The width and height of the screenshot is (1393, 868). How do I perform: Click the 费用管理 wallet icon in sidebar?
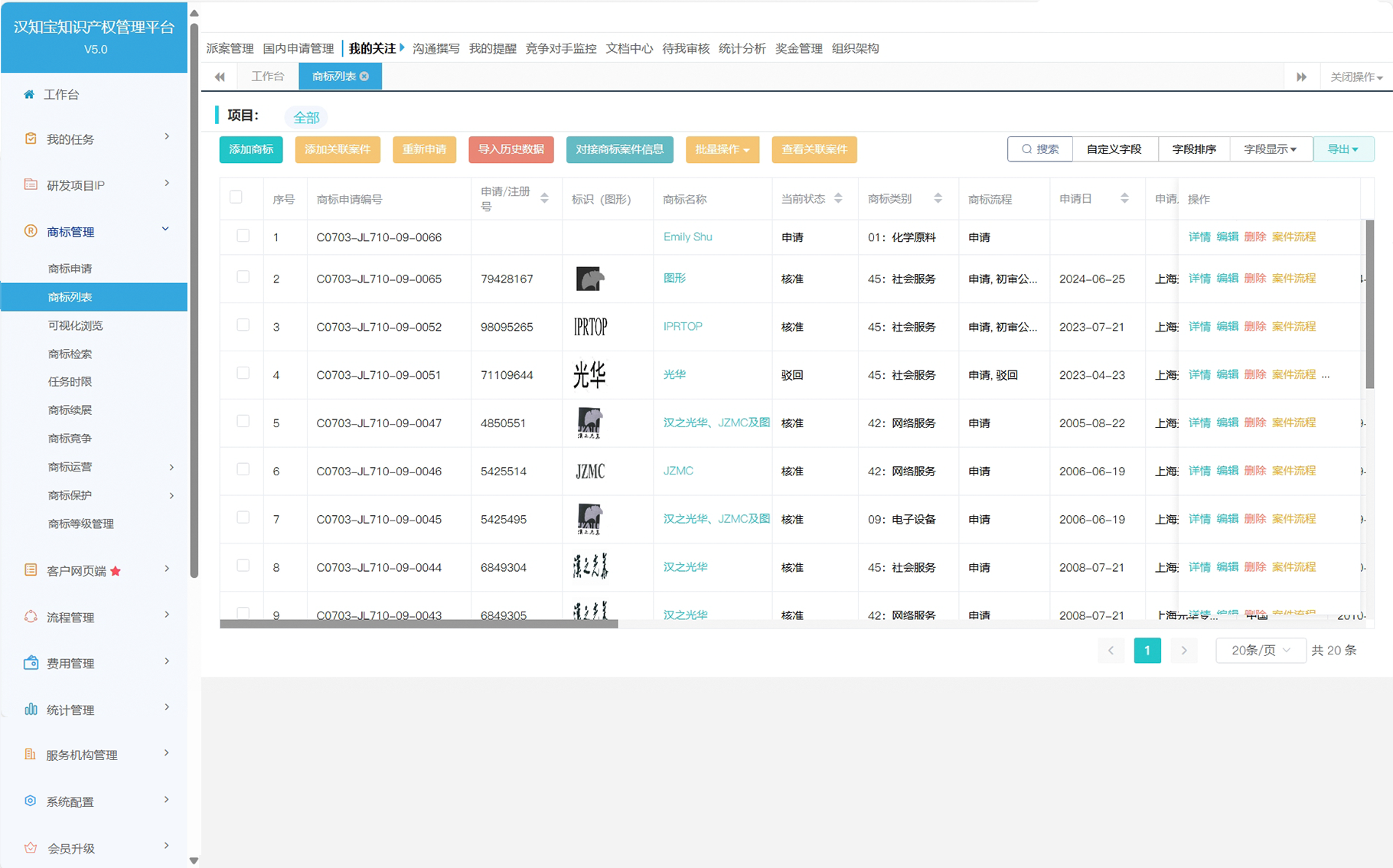(x=31, y=663)
